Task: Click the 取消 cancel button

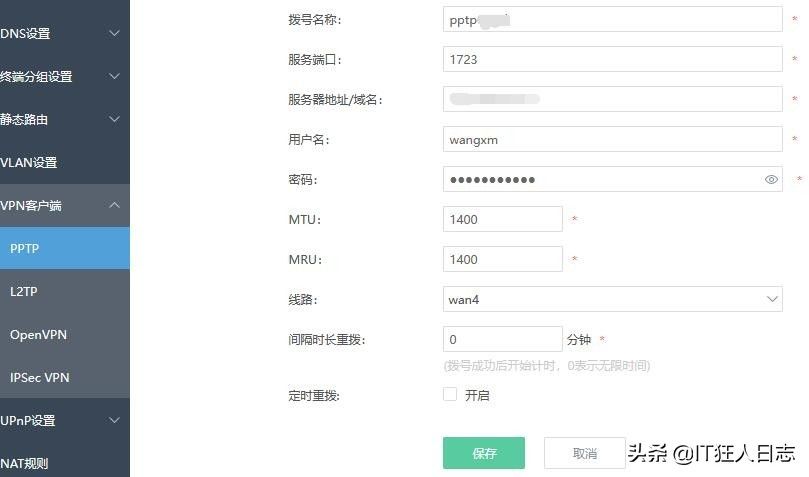Action: pyautogui.click(x=585, y=453)
